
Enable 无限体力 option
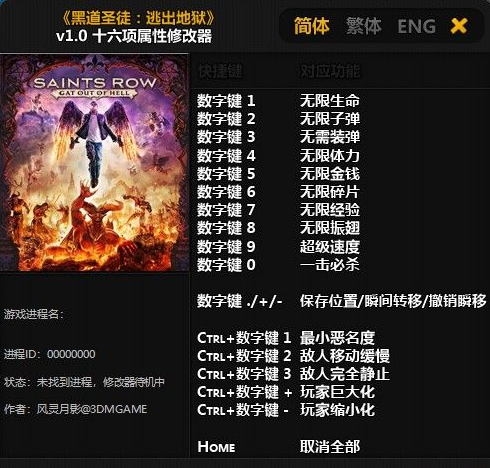point(330,155)
